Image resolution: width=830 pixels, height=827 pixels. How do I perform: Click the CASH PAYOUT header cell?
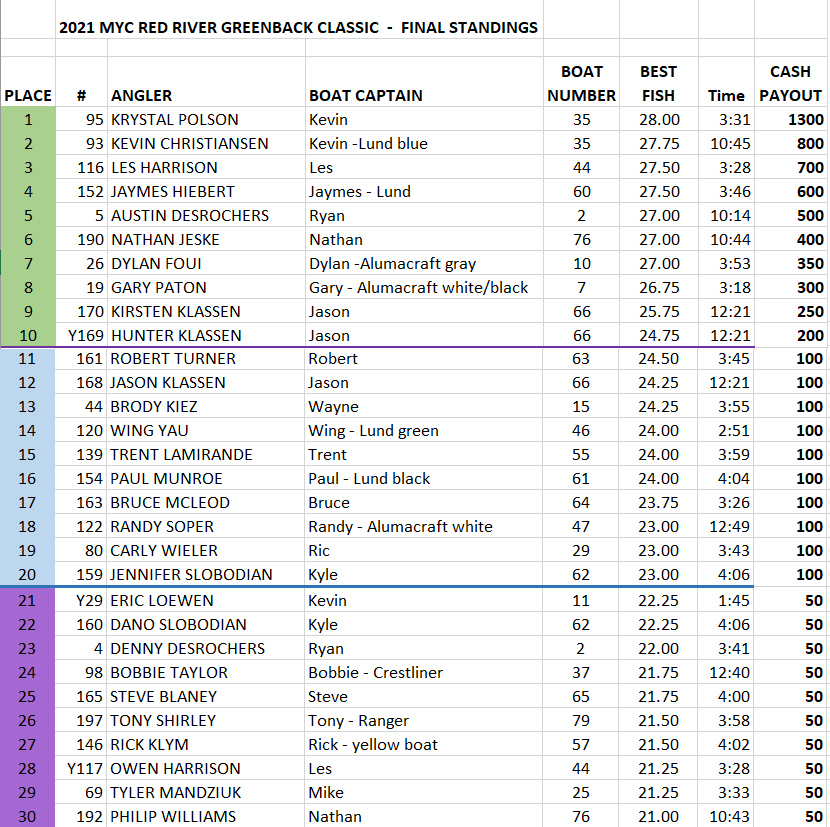pyautogui.click(x=790, y=84)
